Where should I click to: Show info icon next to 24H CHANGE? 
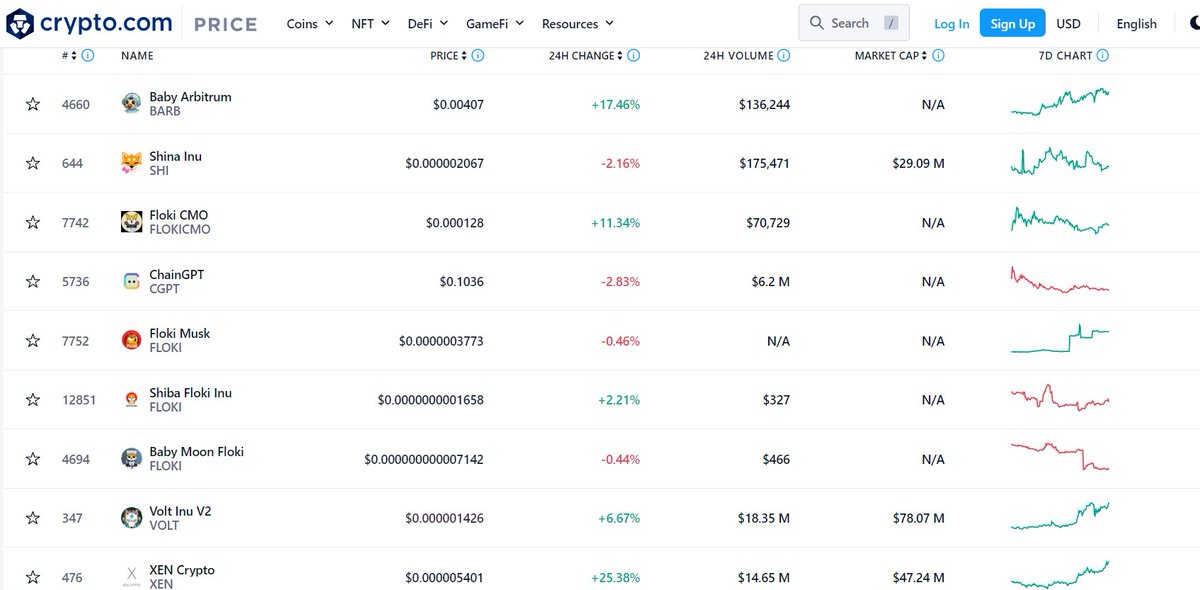click(634, 56)
